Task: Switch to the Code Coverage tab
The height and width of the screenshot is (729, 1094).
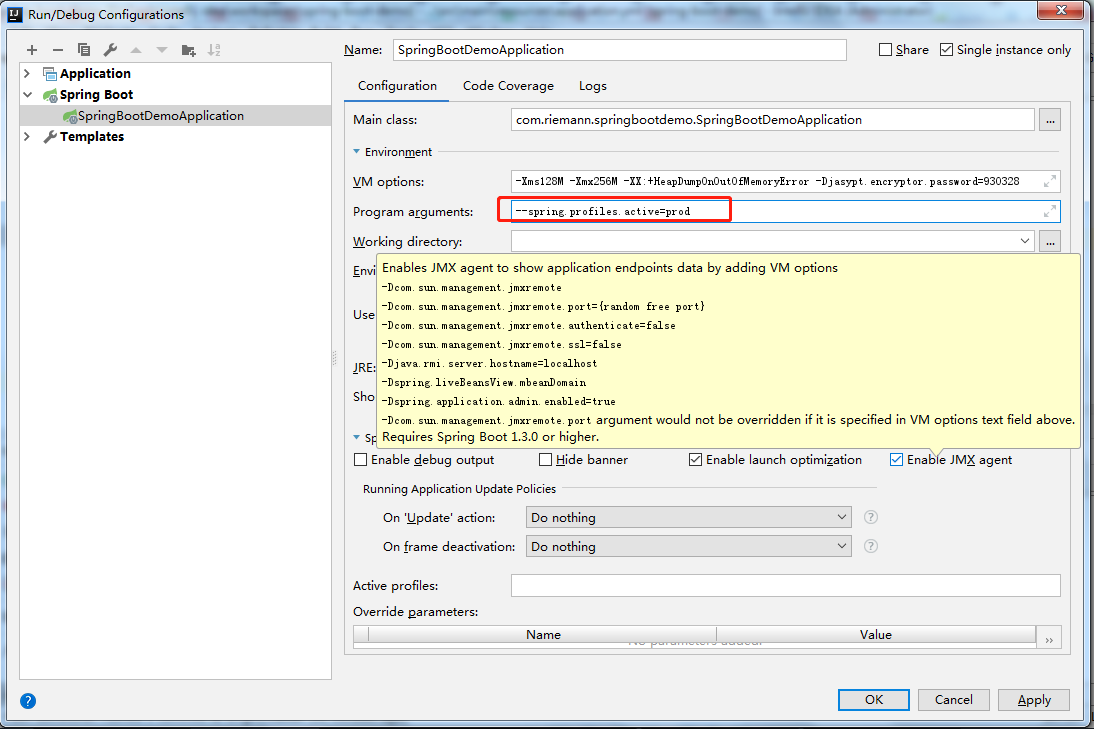Action: tap(508, 86)
